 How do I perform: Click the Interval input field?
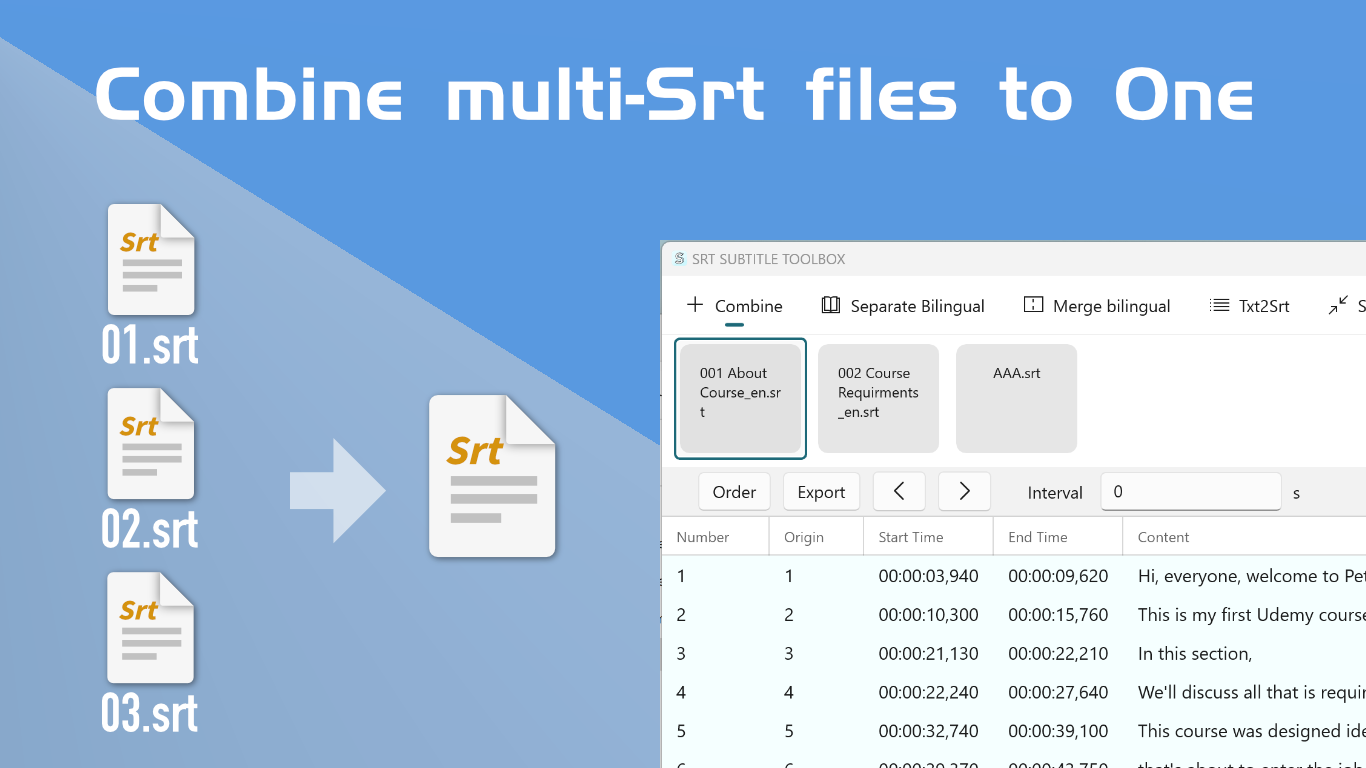[x=1190, y=492]
